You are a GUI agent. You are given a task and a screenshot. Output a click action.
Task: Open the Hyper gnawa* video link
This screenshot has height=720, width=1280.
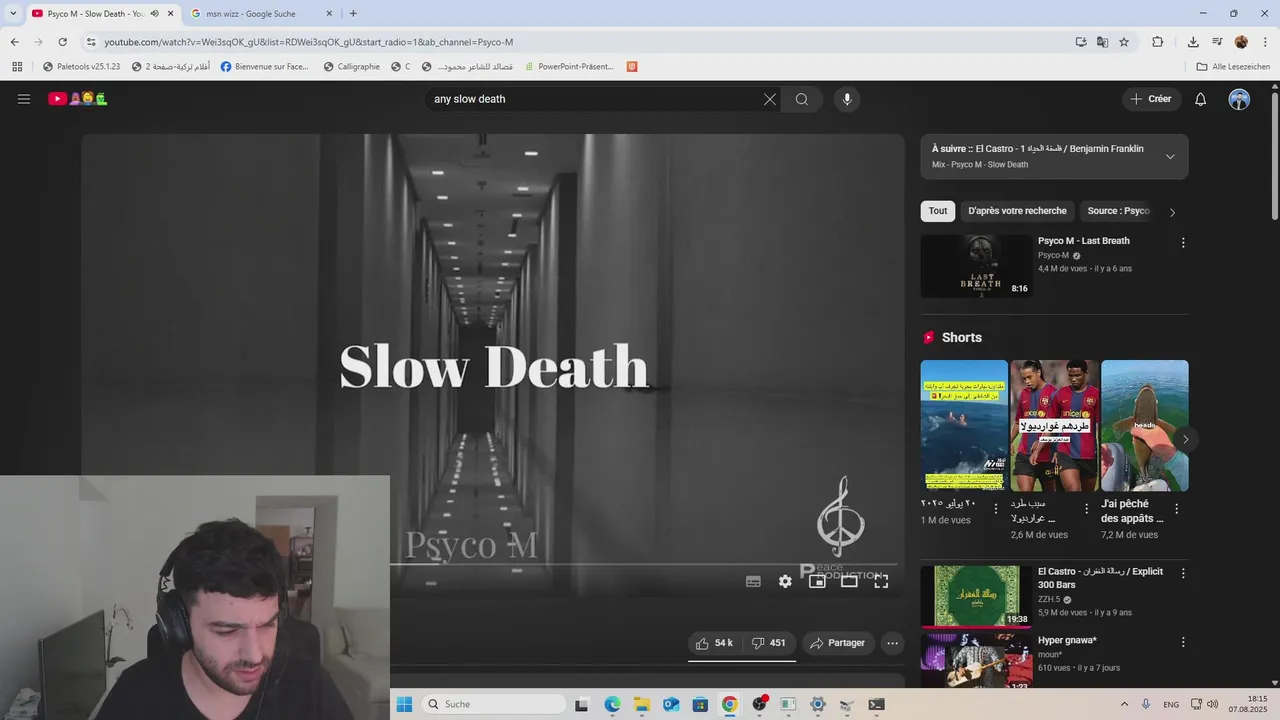tap(1067, 640)
